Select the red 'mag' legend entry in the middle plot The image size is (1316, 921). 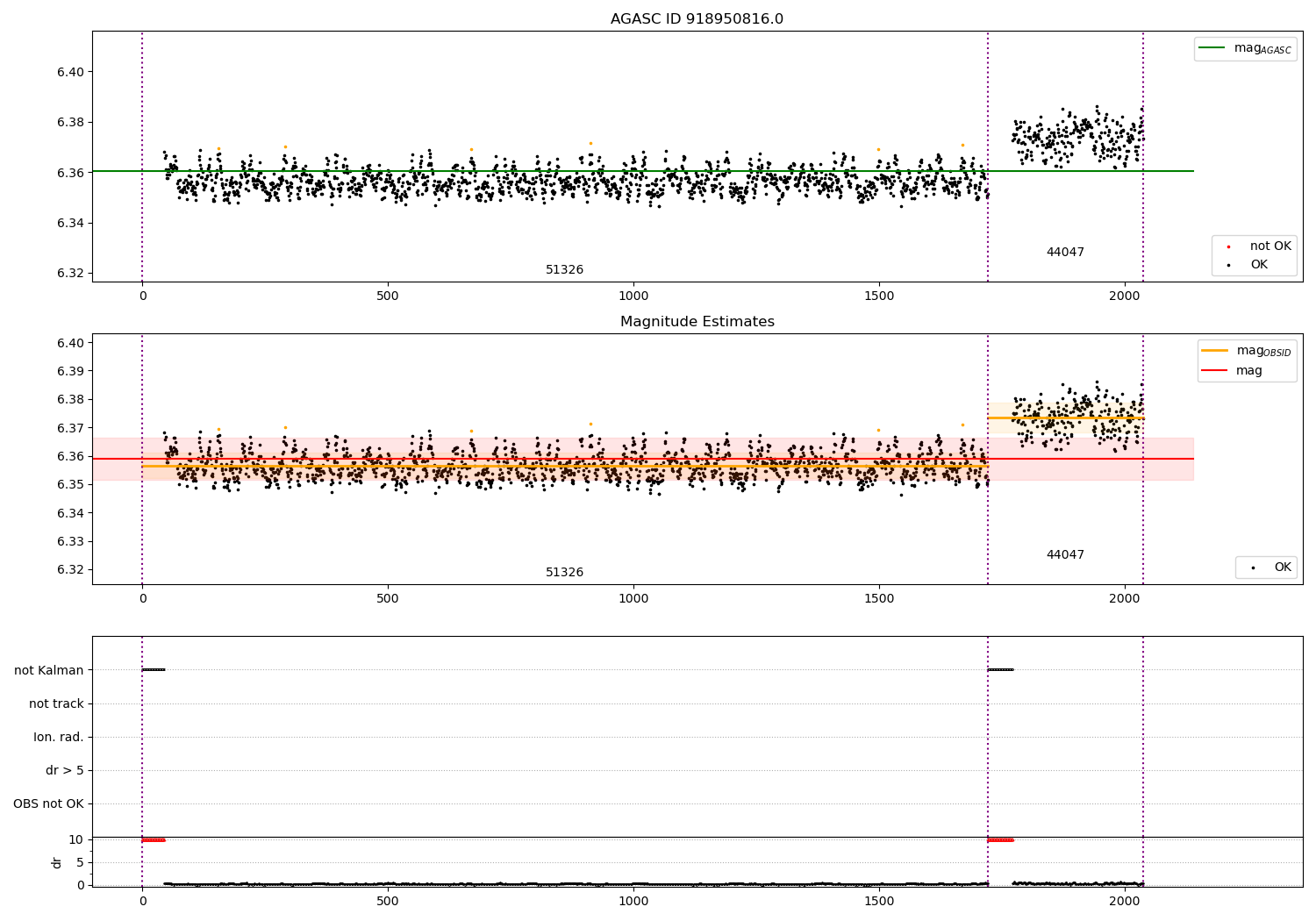pos(1233,371)
